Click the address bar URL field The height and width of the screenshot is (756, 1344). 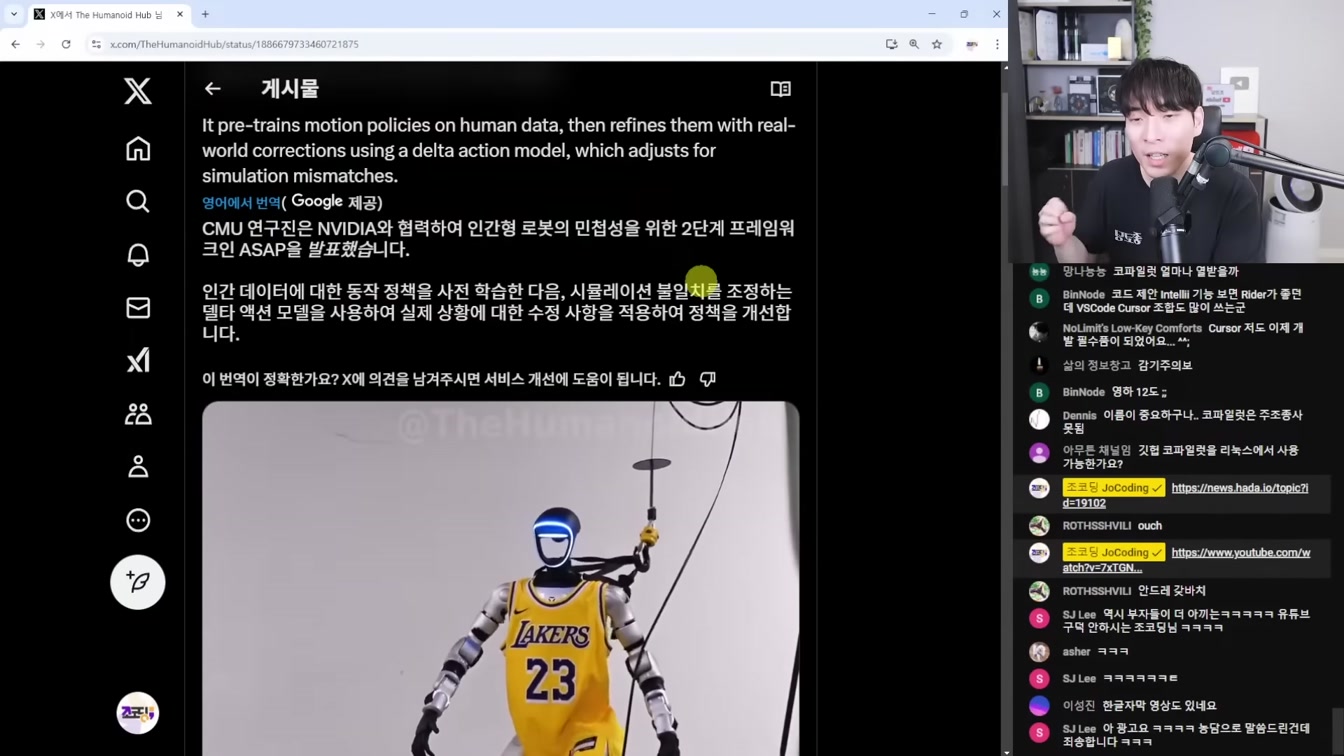(480, 44)
